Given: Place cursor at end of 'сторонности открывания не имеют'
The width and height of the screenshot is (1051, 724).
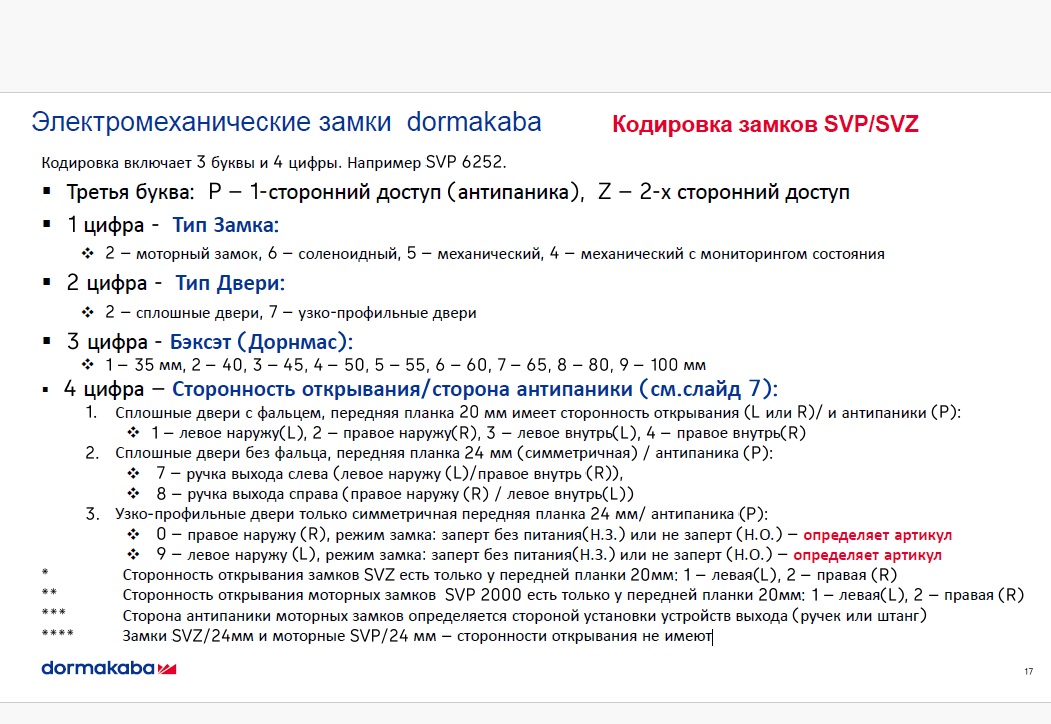Looking at the screenshot, I should (711, 634).
